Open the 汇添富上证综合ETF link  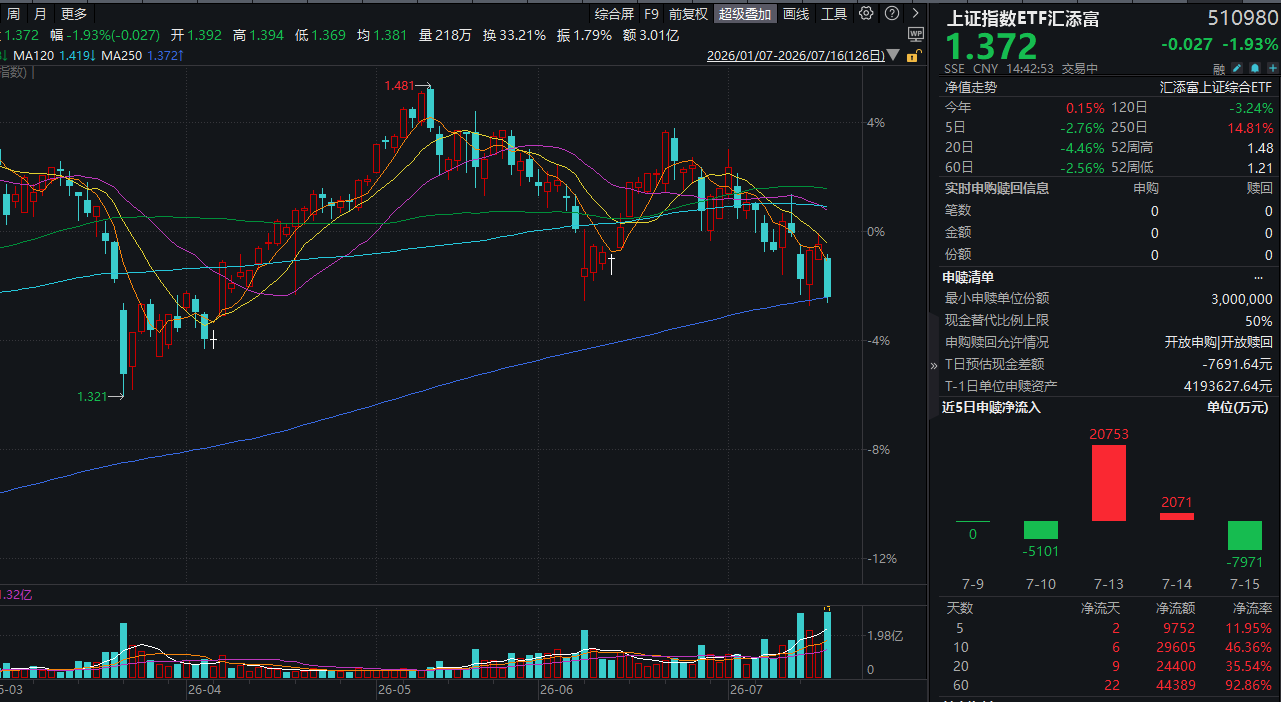coord(1216,87)
